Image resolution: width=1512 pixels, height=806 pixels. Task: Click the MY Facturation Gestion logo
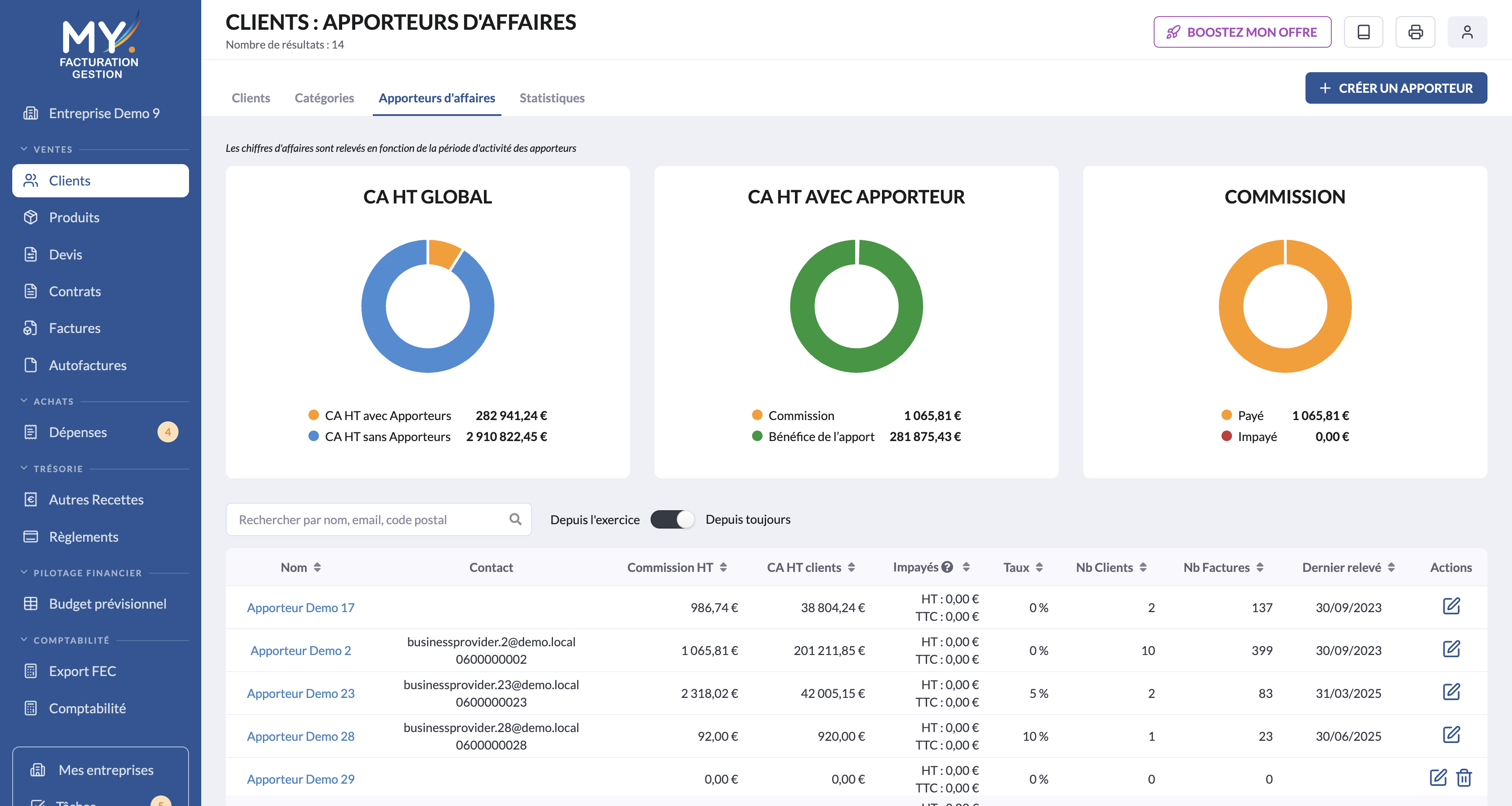point(99,45)
